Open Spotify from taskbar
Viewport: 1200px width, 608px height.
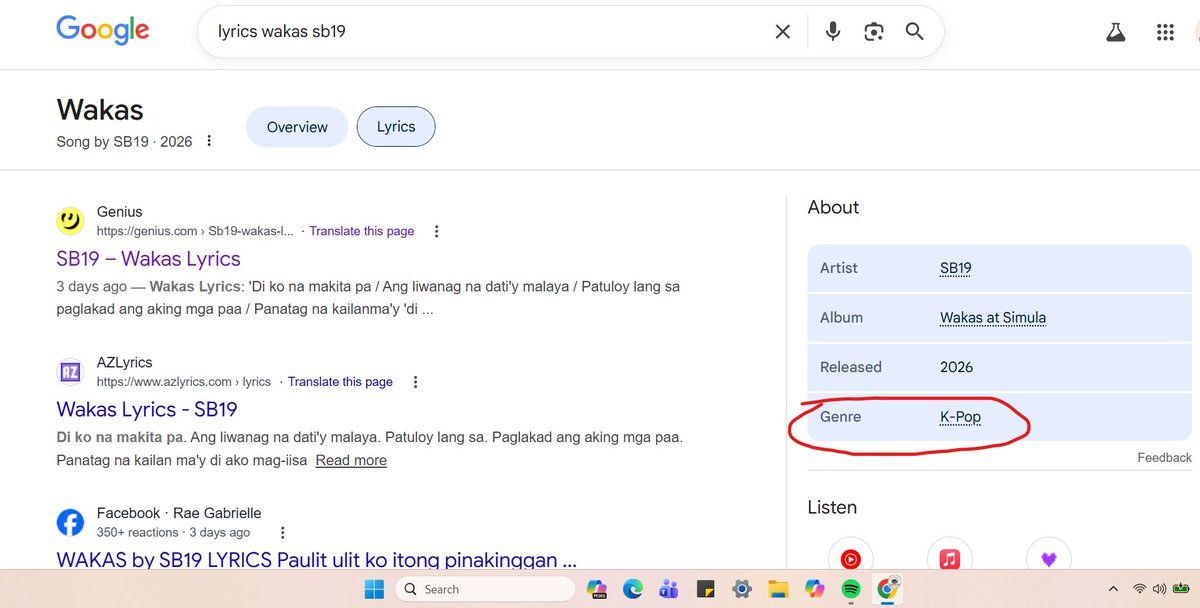tap(851, 589)
